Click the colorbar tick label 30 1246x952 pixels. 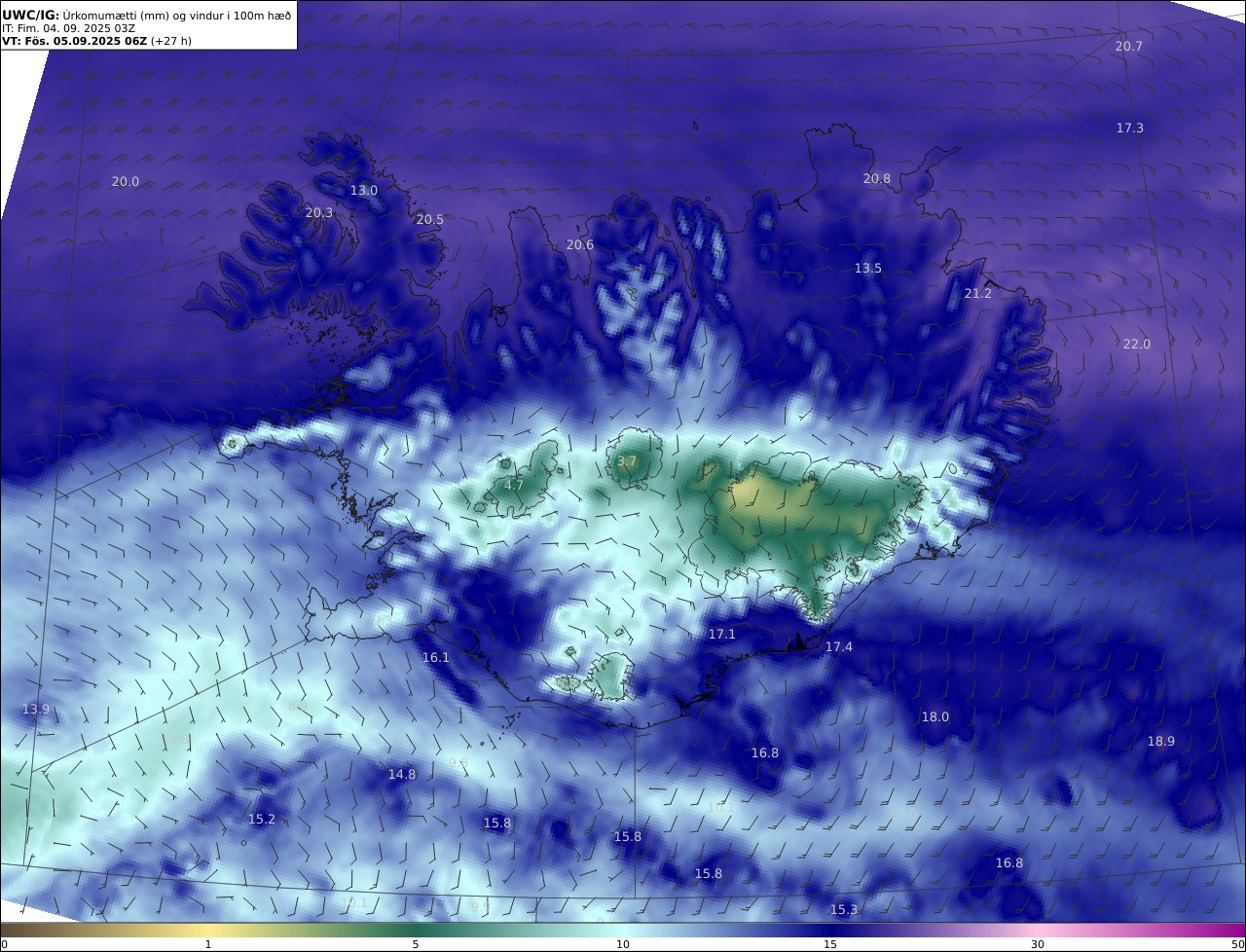[1038, 944]
